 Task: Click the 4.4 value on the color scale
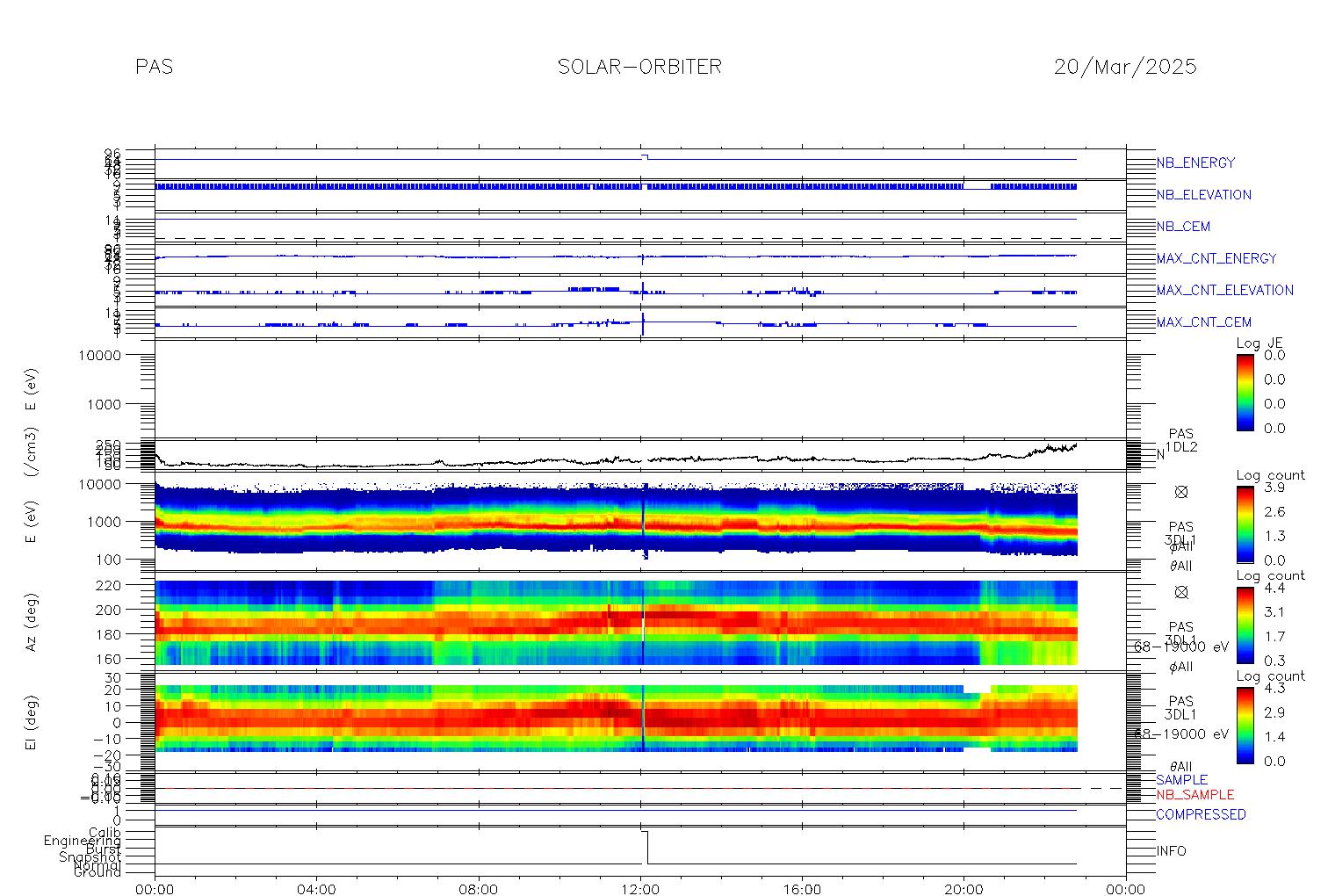(1274, 588)
